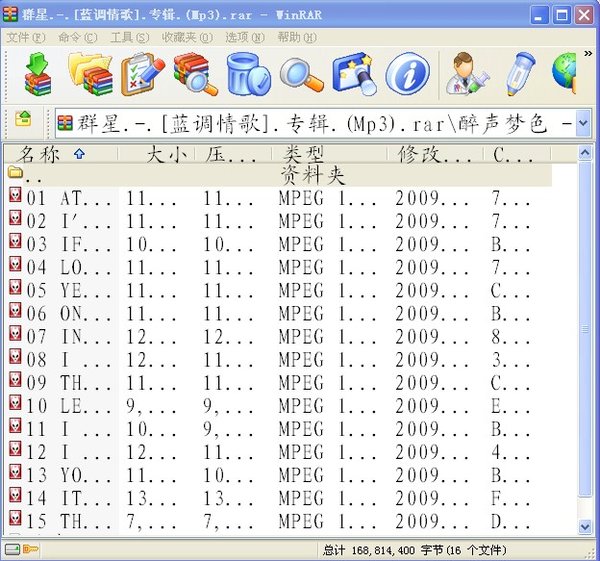Screen dimensions: 600x561
Task: Open the 选项 menu
Action: coord(245,38)
